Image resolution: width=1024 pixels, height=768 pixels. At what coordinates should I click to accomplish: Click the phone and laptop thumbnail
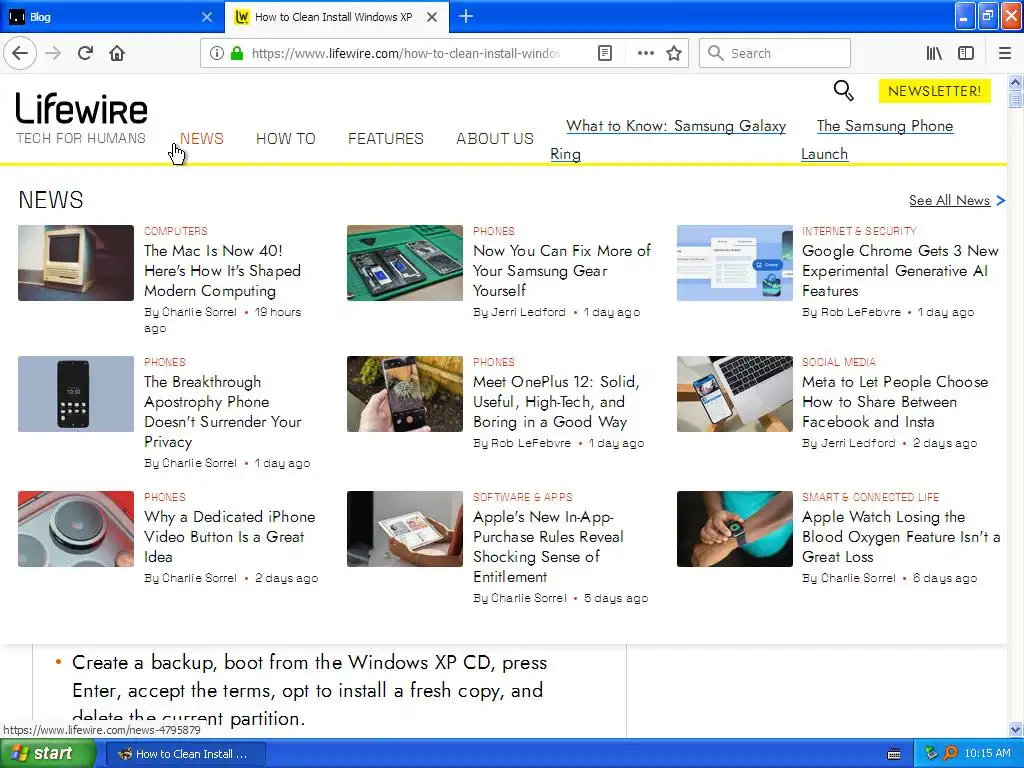coord(735,394)
